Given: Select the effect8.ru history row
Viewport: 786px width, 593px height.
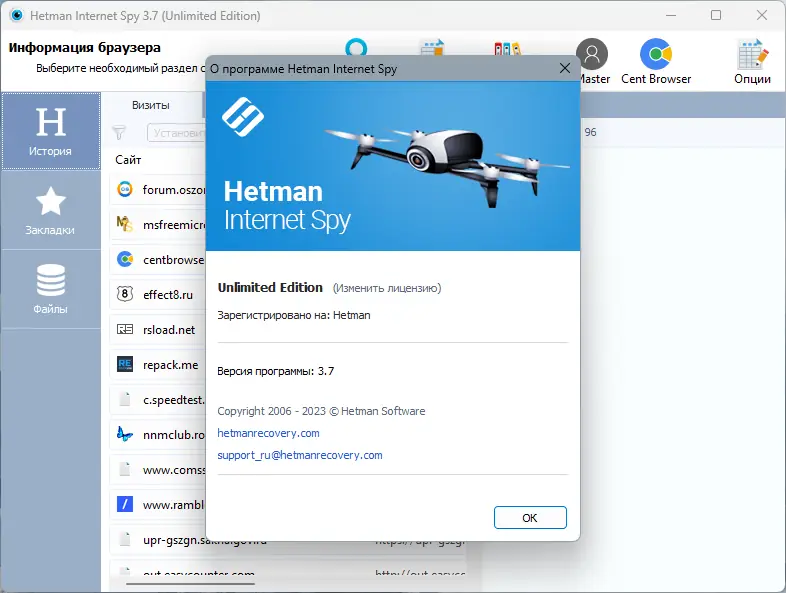Looking at the screenshot, I should point(158,294).
